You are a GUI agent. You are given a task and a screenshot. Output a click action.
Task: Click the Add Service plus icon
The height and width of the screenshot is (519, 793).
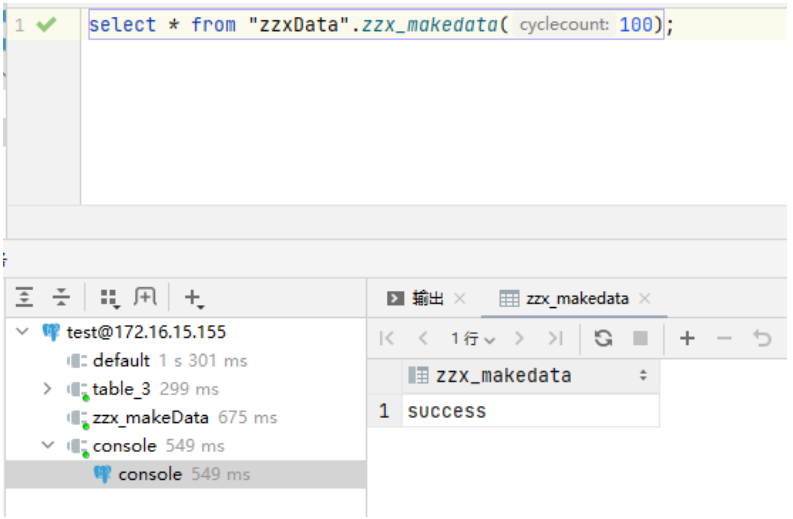point(194,297)
